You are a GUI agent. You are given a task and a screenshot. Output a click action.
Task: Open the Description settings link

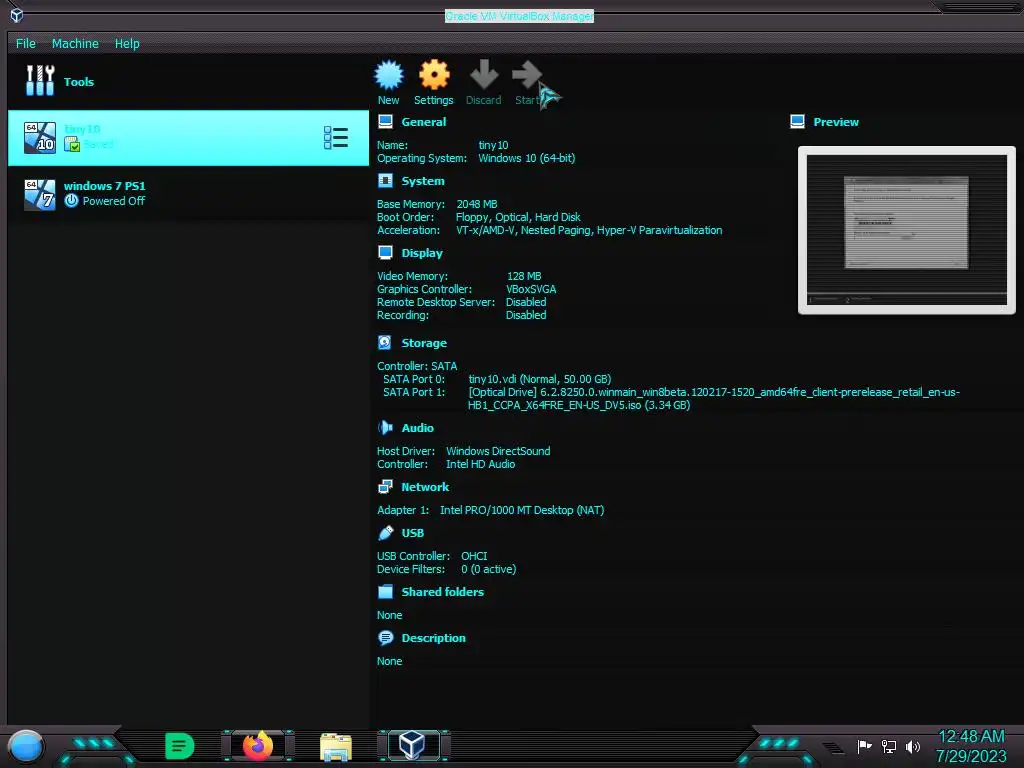(434, 638)
